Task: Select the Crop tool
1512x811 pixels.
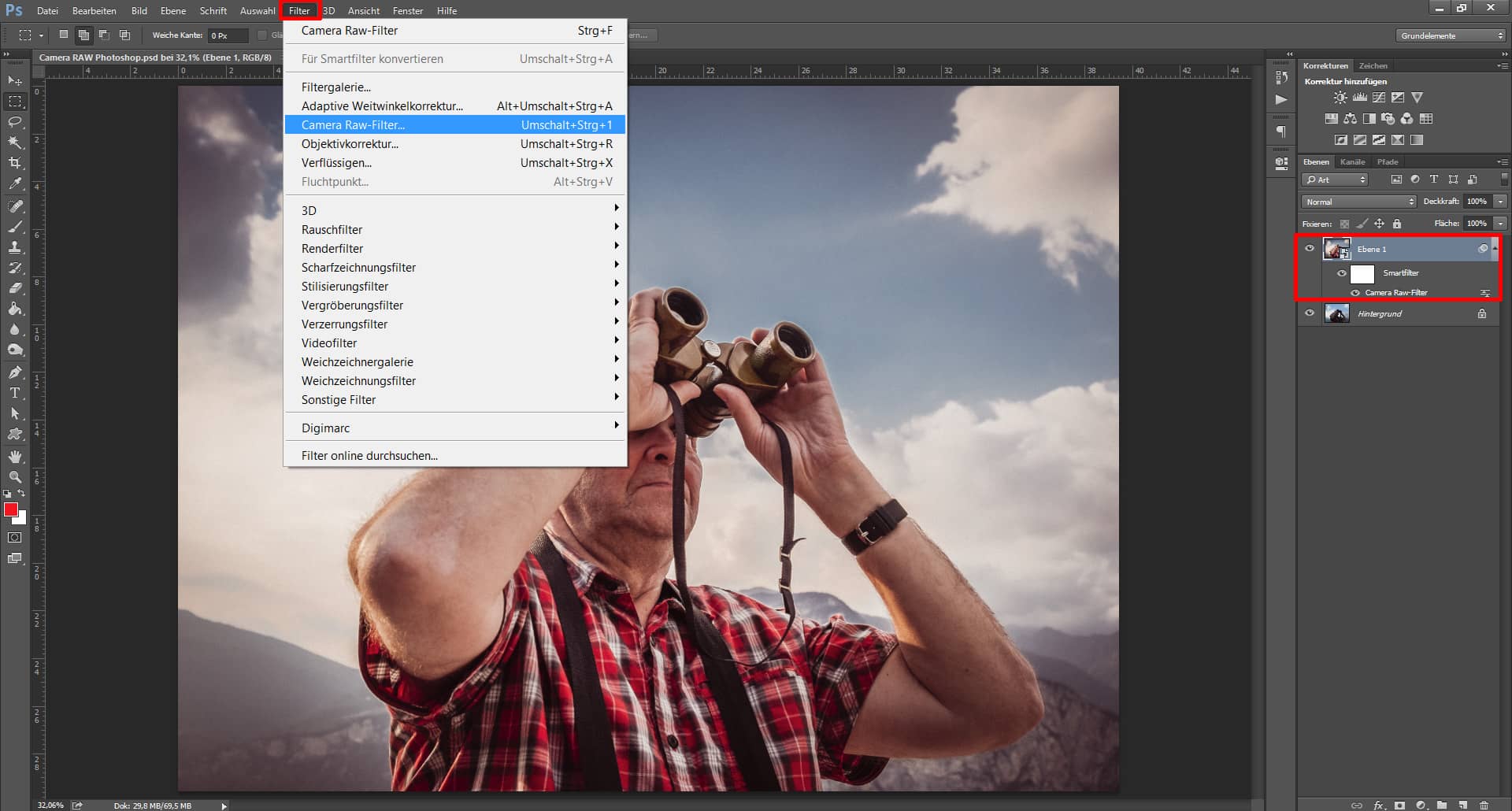Action: (x=14, y=164)
